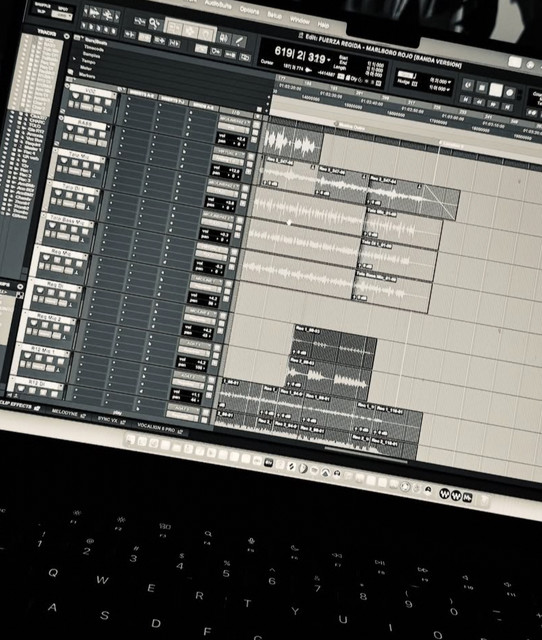The width and height of the screenshot is (542, 640).
Task: Click the Stop button in transport
Action: tap(481, 87)
